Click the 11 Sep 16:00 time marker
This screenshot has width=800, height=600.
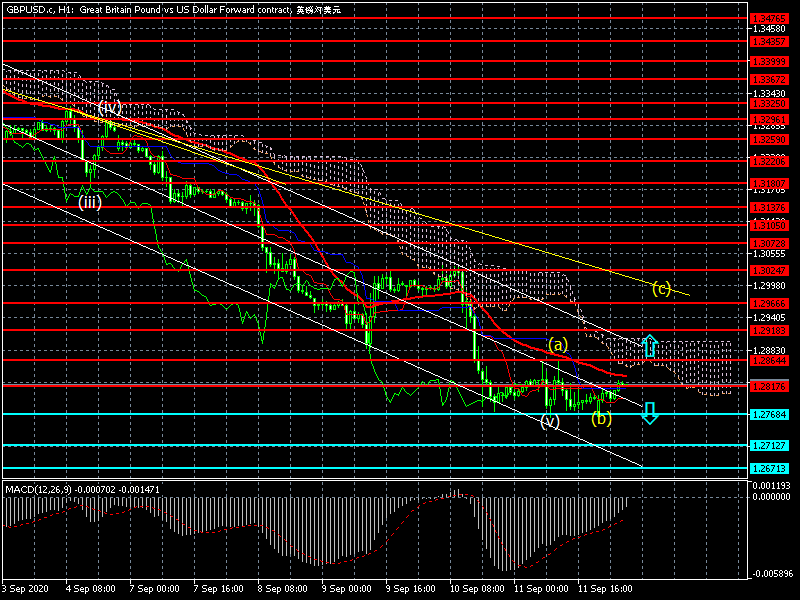coord(606,590)
